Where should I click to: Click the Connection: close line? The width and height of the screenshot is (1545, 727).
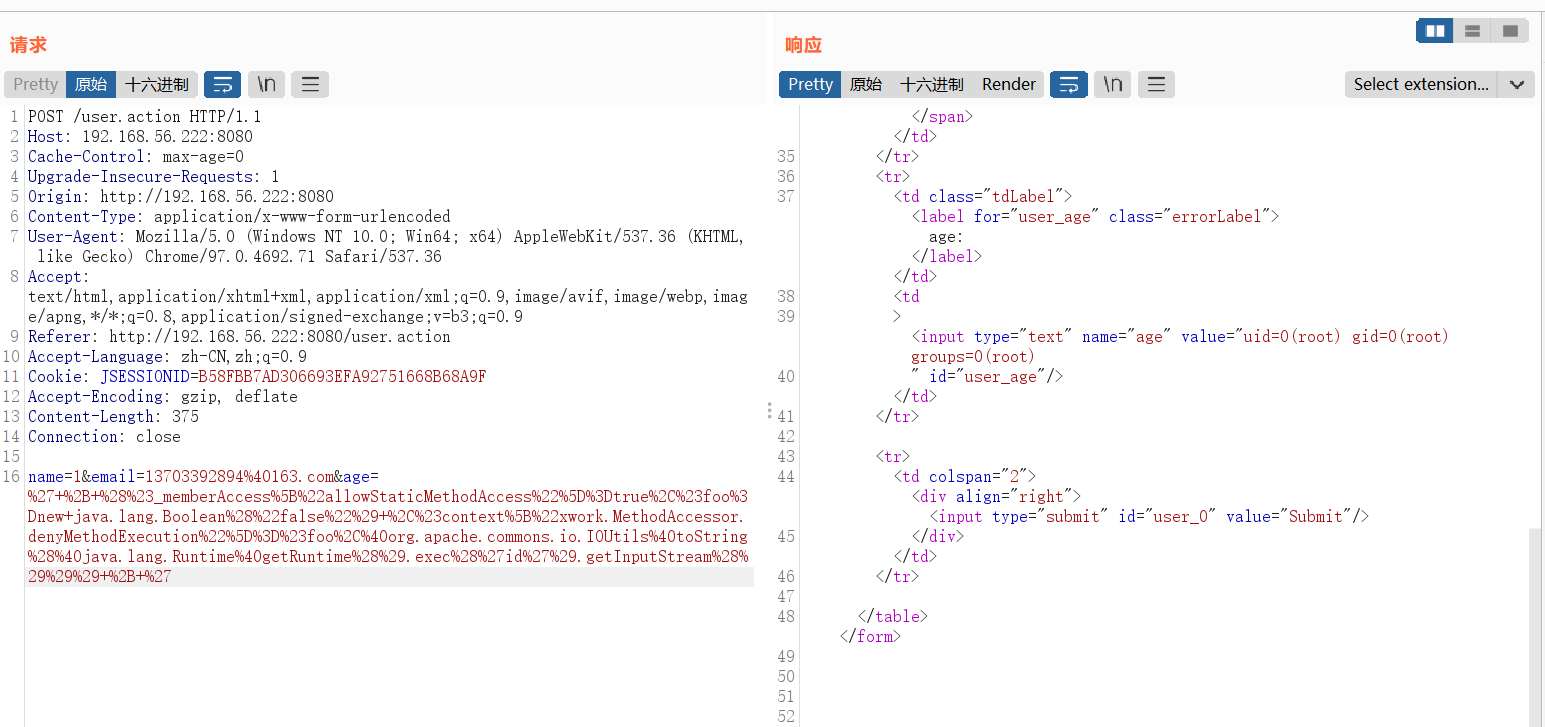click(x=104, y=437)
